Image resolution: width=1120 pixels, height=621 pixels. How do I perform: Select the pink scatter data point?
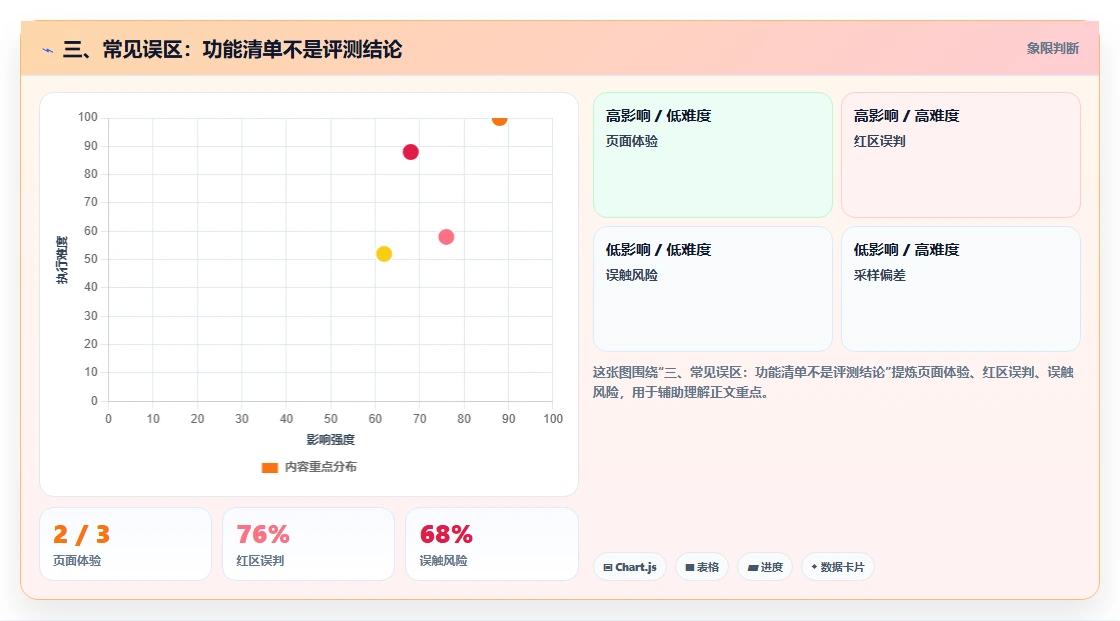pos(446,237)
